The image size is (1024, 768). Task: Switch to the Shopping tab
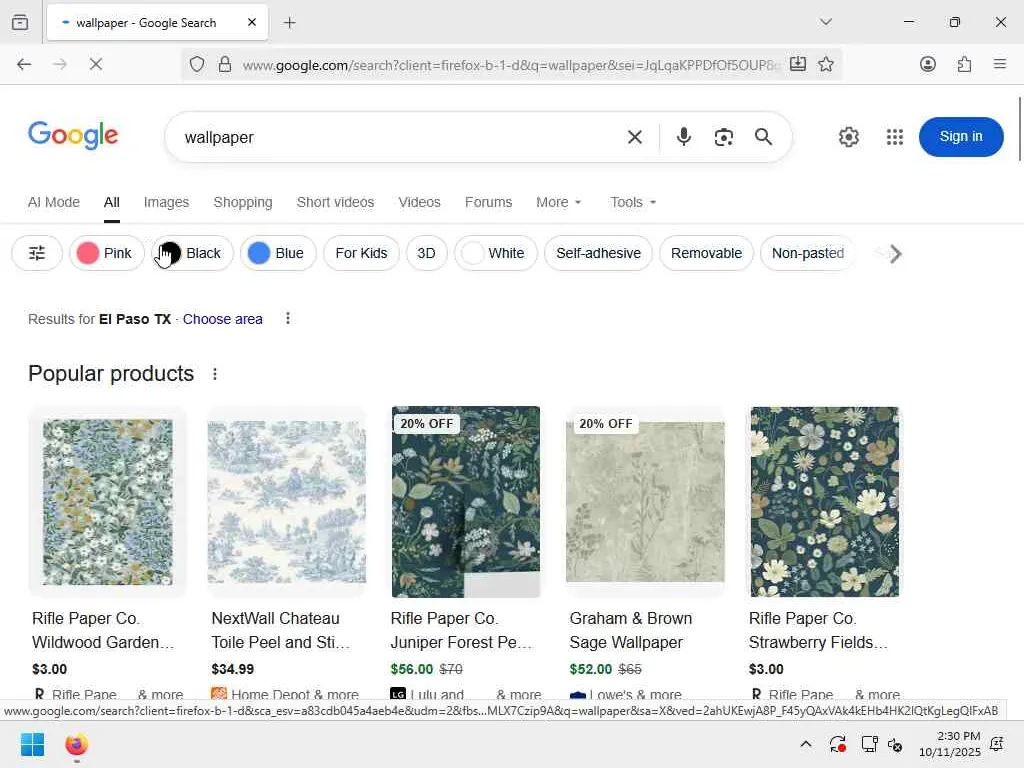tap(243, 202)
